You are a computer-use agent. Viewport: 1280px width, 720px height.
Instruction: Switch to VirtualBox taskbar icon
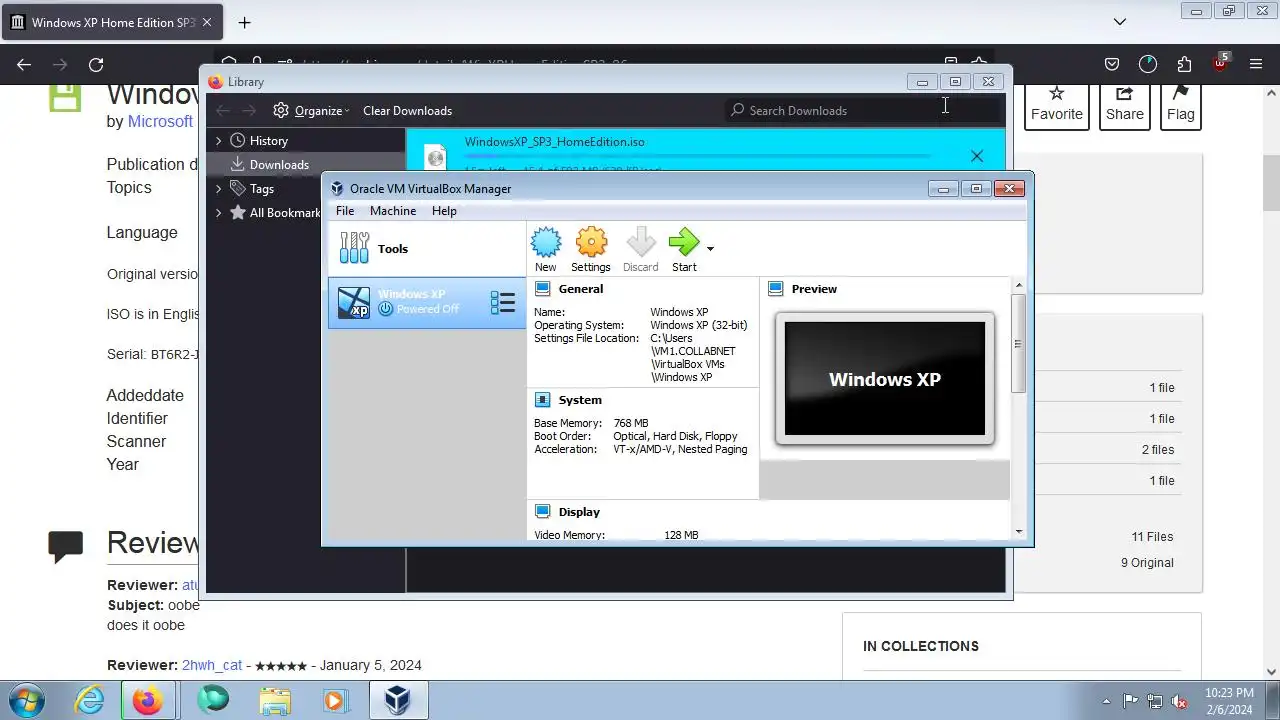398,701
